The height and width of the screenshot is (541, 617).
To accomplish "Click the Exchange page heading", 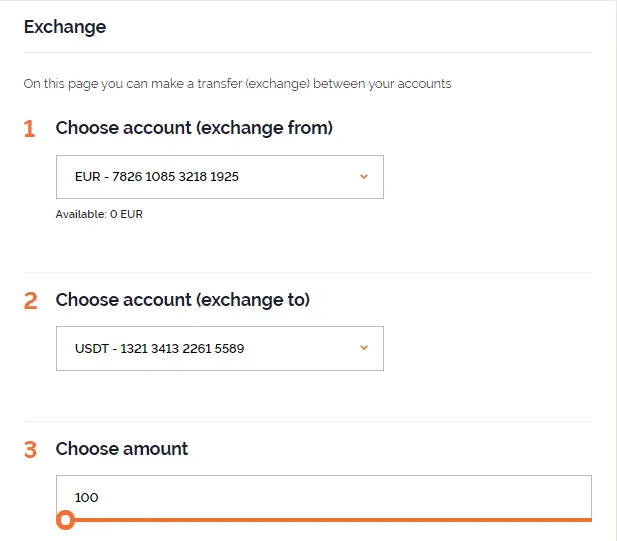I will pos(65,27).
